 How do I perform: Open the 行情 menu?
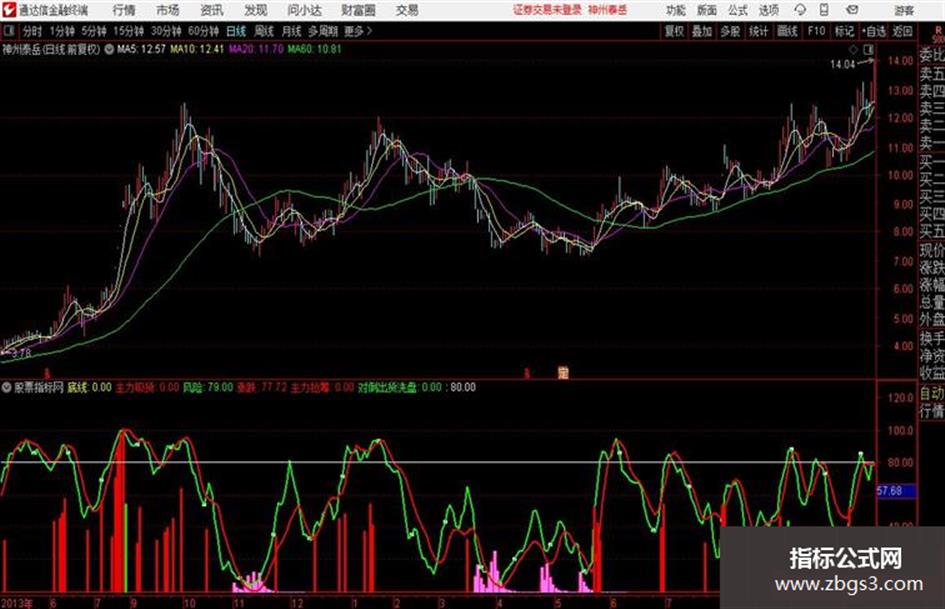[x=124, y=10]
